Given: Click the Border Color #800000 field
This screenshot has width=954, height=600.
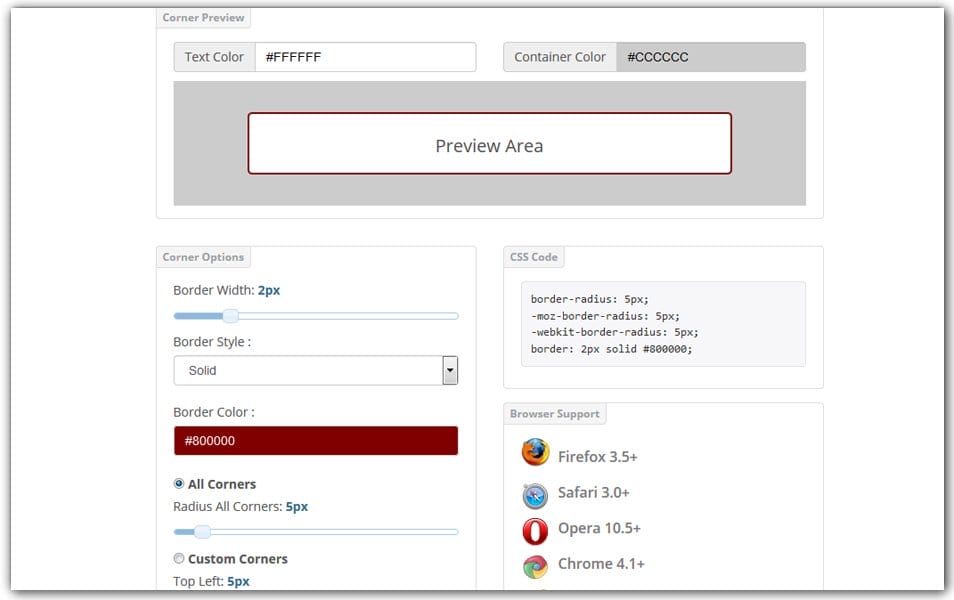Looking at the screenshot, I should click(316, 440).
